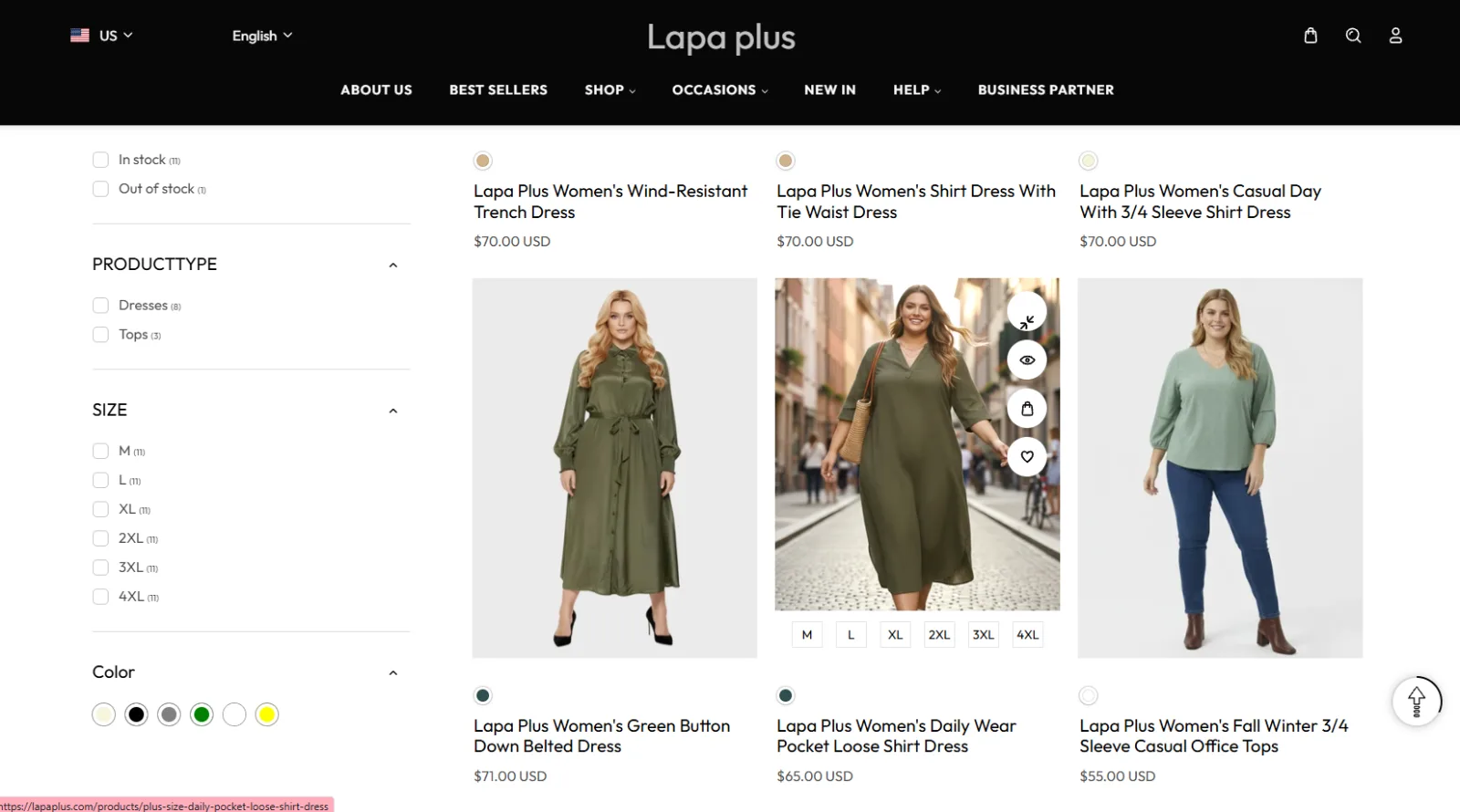
Task: Click the Lapa plus logo
Action: (721, 37)
